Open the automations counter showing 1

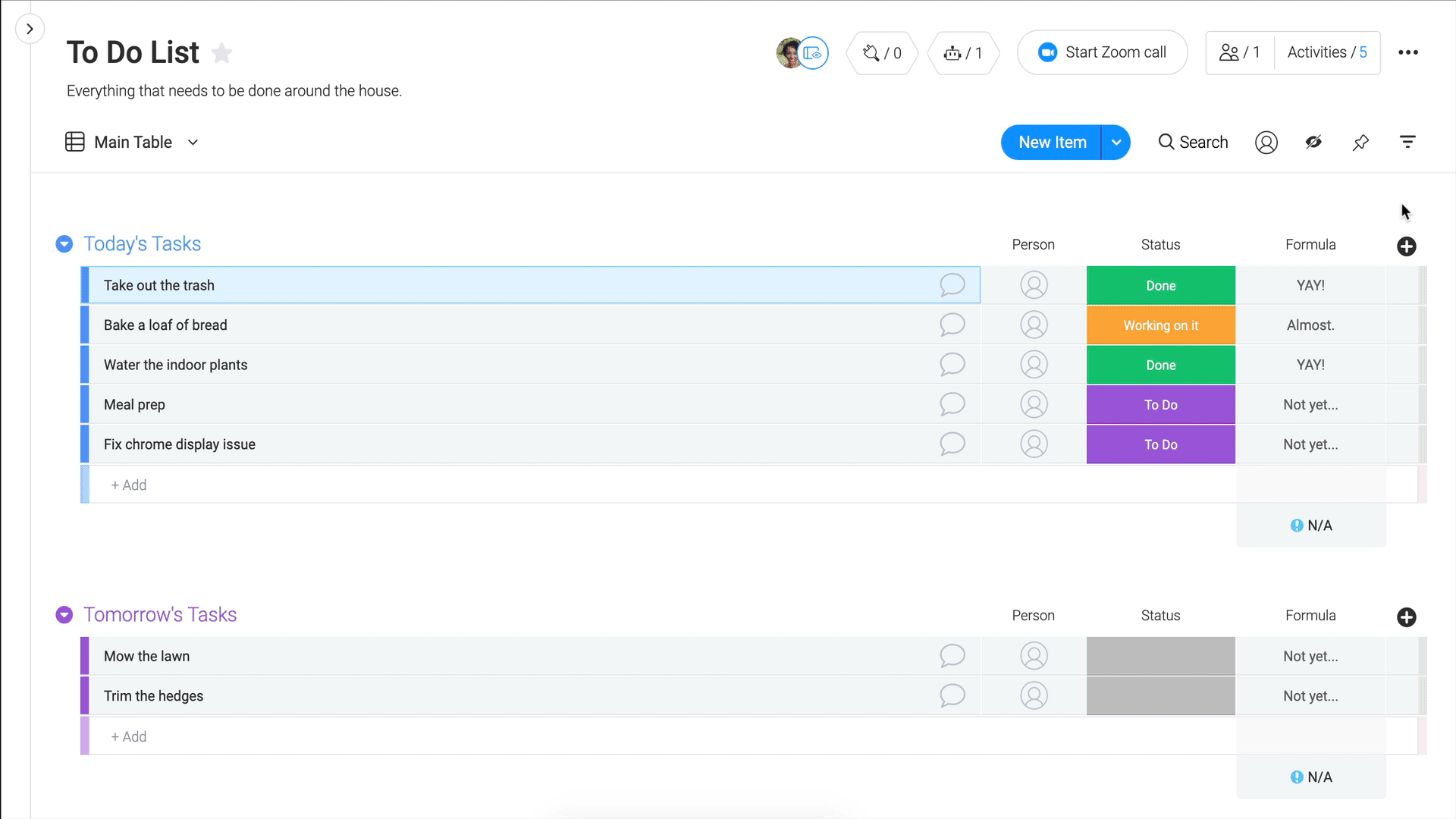[x=963, y=52]
